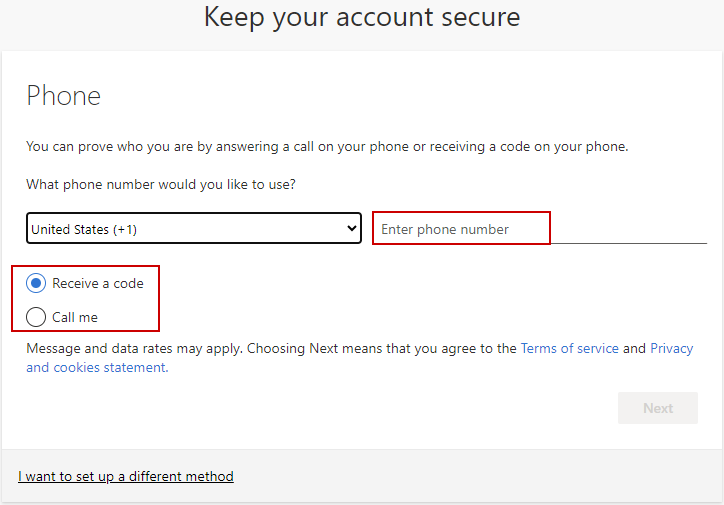The width and height of the screenshot is (724, 505).
Task: Click the "What phone number would you like to use?" prompt
Action: click(x=161, y=184)
